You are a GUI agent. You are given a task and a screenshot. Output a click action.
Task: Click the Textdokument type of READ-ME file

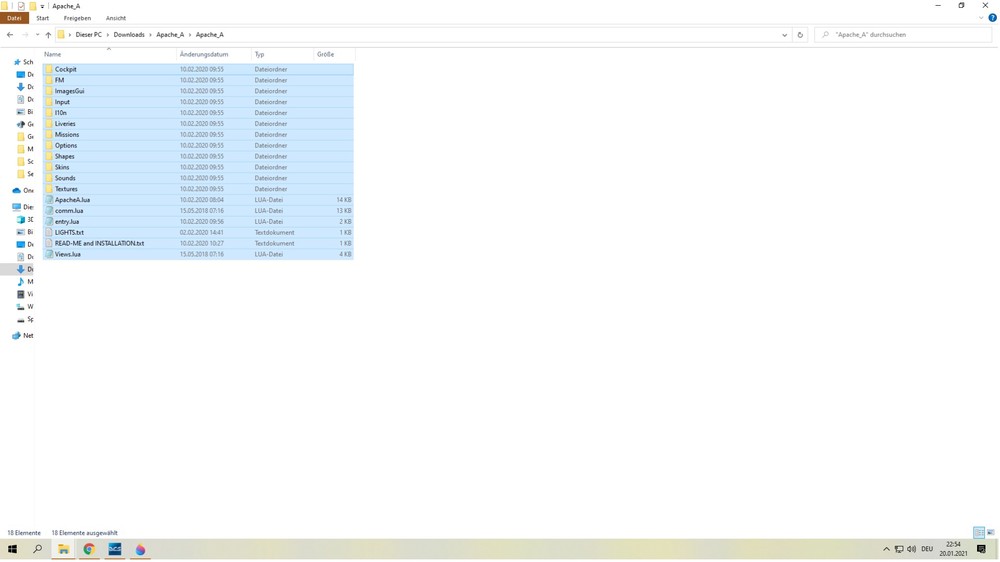click(274, 243)
